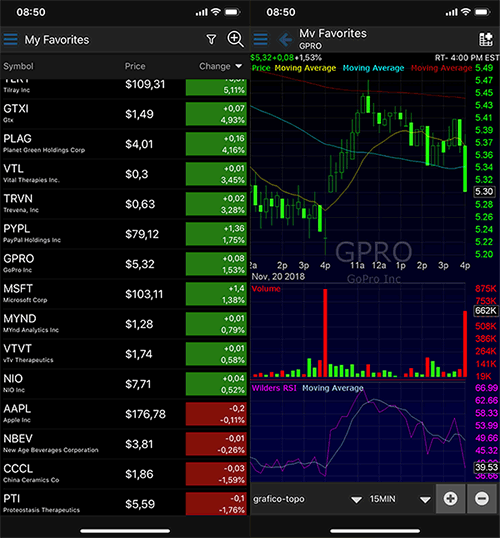Tap the RT- 4:00 PM EST timestamp
The width and height of the screenshot is (500, 538).
tap(467, 58)
